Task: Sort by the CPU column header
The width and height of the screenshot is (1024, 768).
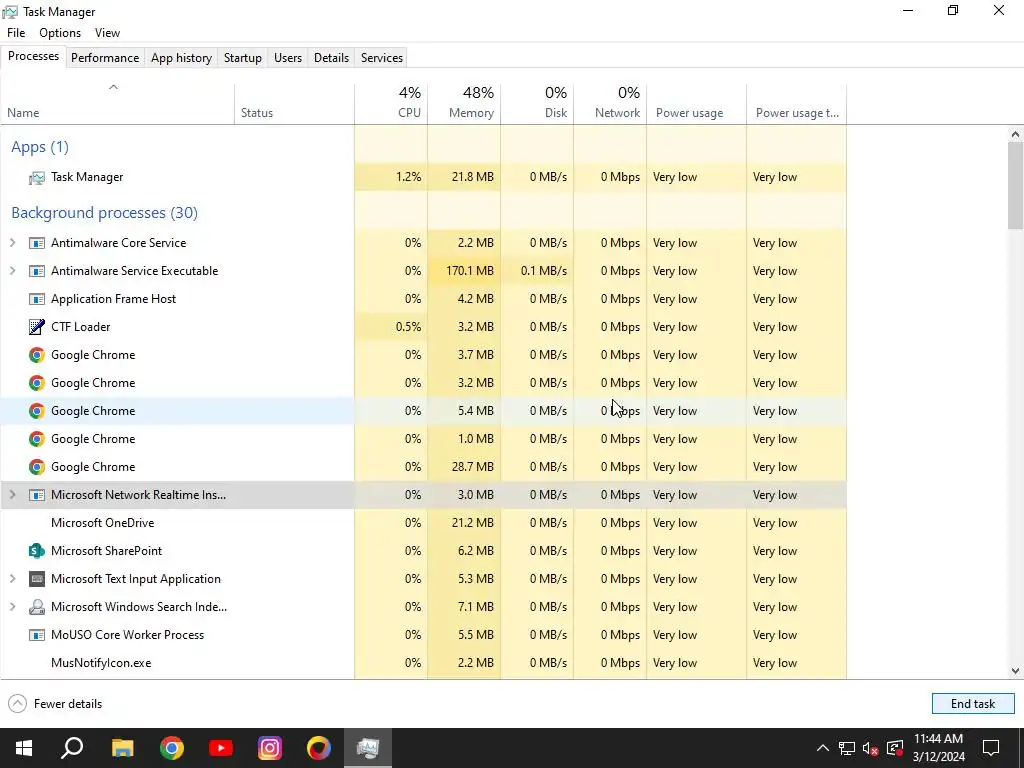Action: (x=391, y=104)
